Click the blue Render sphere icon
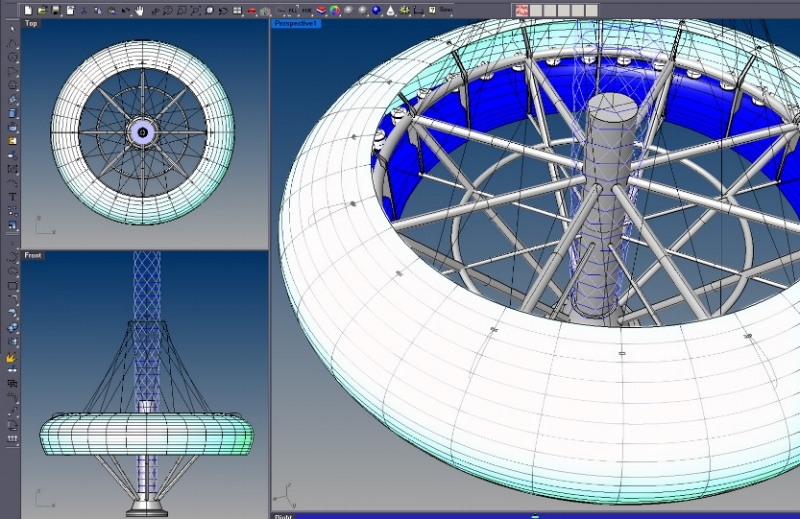Image resolution: width=800 pixels, height=519 pixels. tap(377, 10)
